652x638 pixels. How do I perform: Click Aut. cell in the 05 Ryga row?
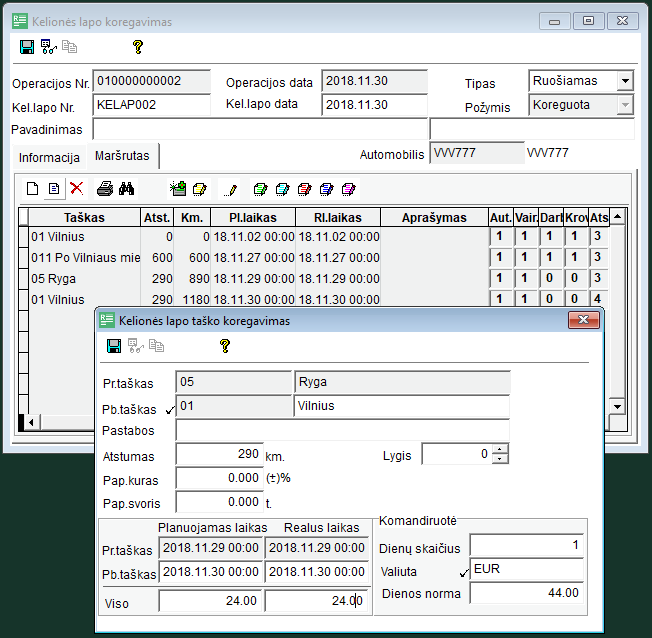coord(500,278)
